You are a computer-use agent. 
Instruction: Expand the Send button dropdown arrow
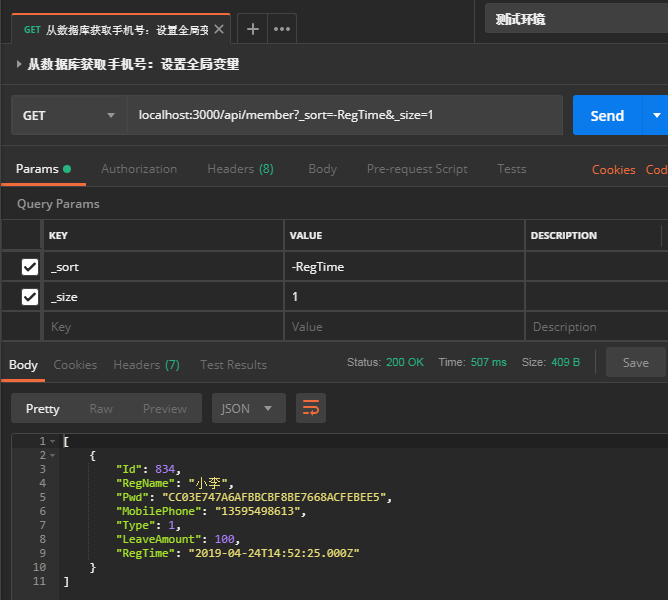pyautogui.click(x=656, y=116)
